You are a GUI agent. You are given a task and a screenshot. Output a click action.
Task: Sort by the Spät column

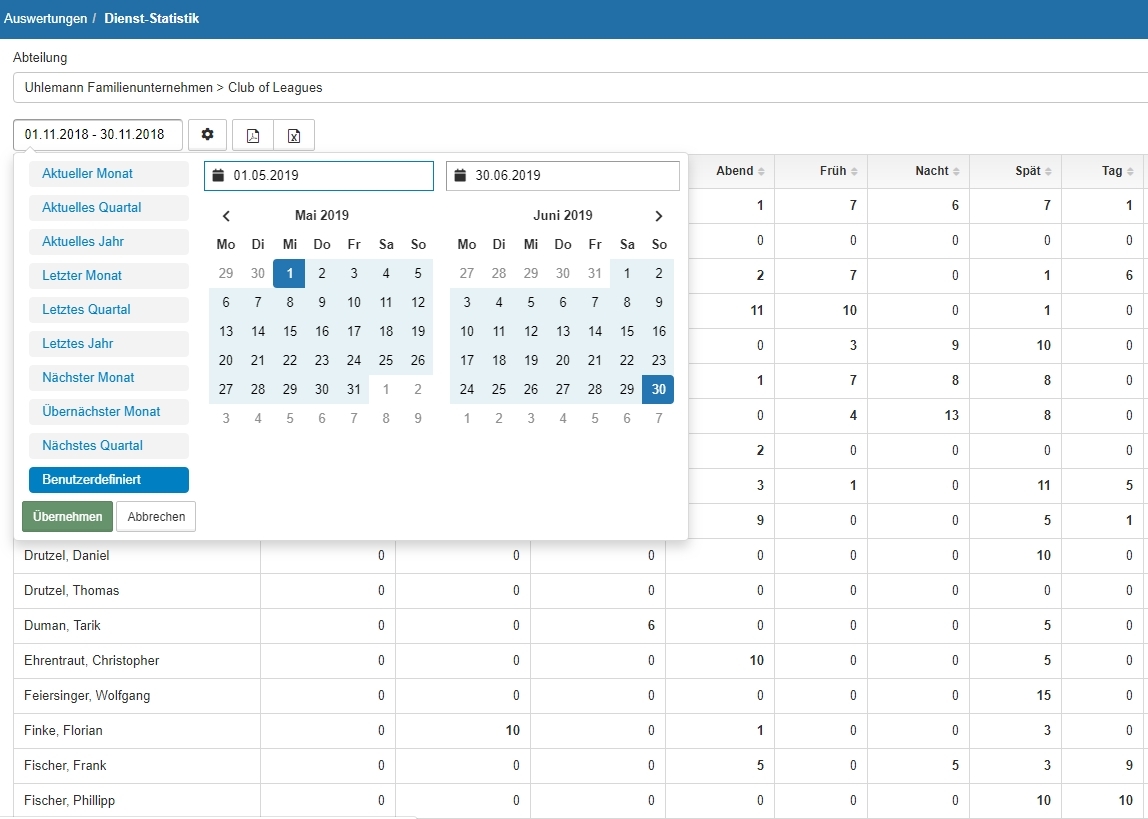[x=1033, y=171]
